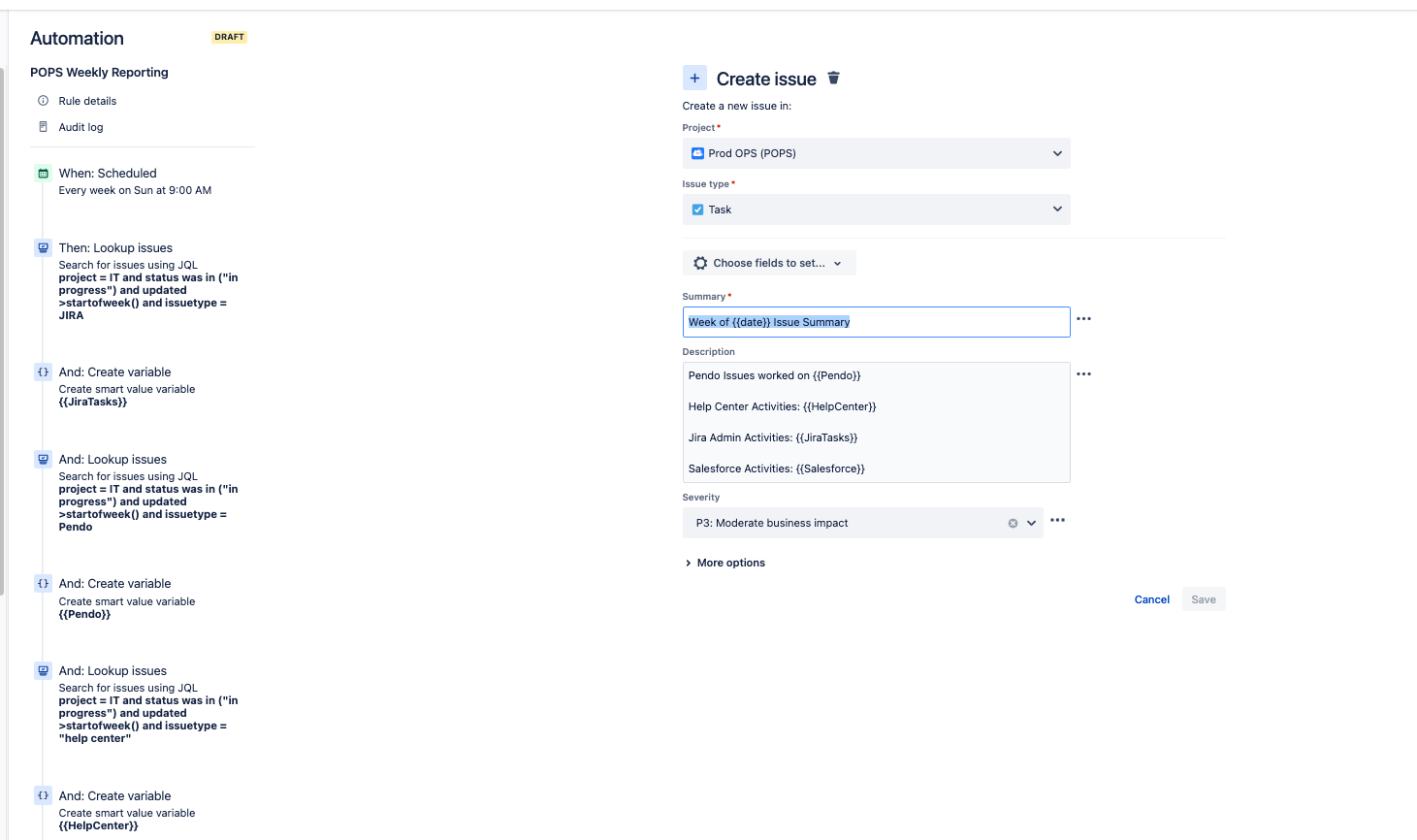Open the Project dropdown showing Prod OPS (POPS)
Image resolution: width=1417 pixels, height=840 pixels.
pos(877,153)
